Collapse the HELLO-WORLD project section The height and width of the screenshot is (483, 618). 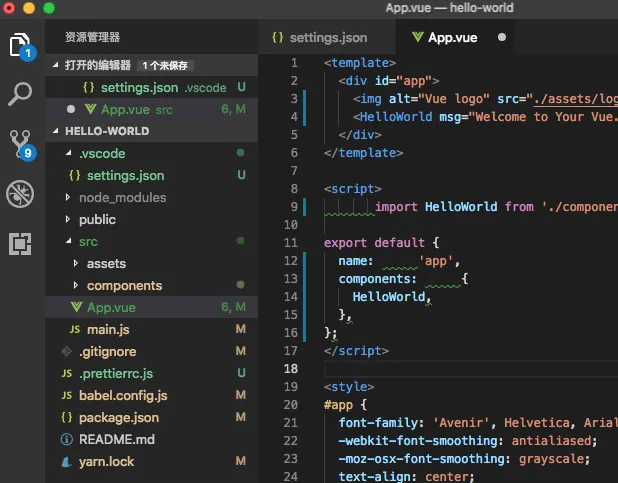pyautogui.click(x=58, y=131)
